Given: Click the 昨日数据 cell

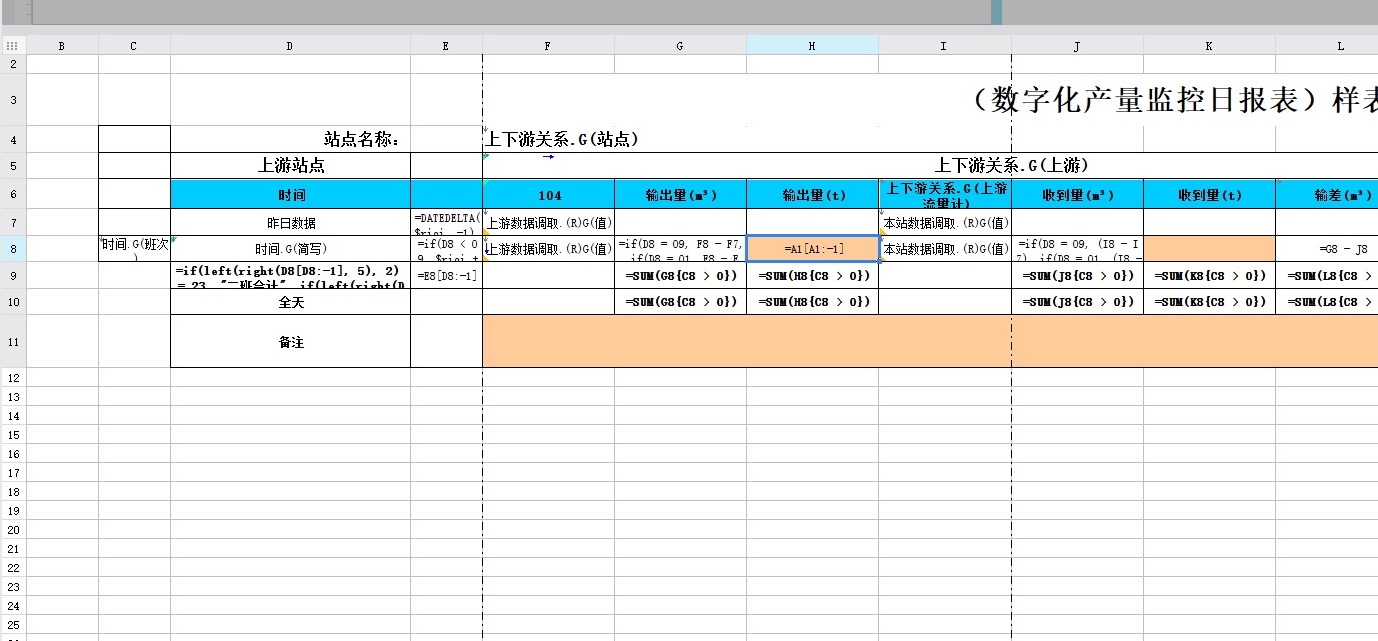Looking at the screenshot, I should (290, 222).
